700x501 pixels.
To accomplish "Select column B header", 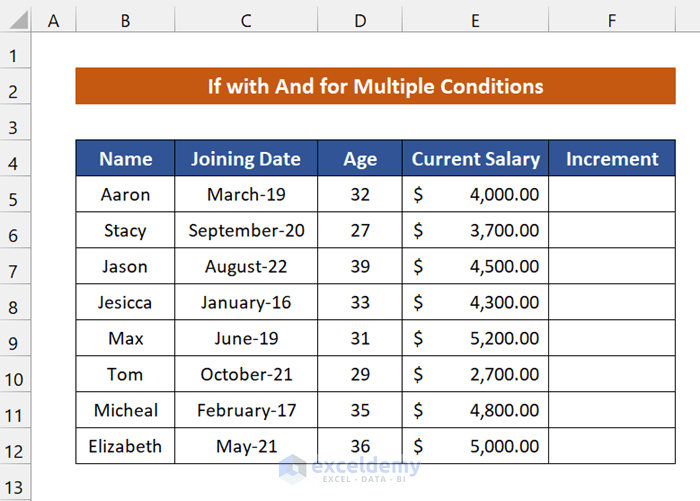I will (x=125, y=20).
